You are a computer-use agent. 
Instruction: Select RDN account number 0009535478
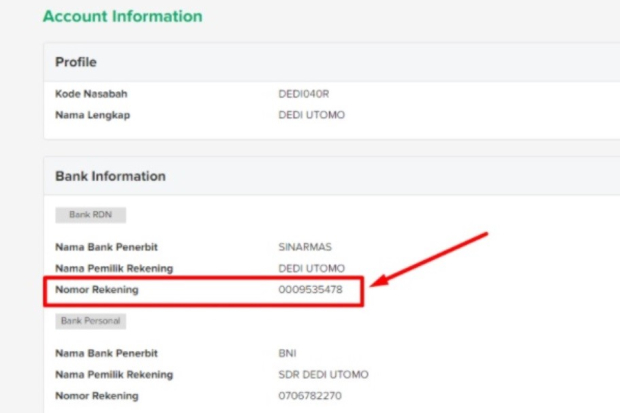coord(310,290)
